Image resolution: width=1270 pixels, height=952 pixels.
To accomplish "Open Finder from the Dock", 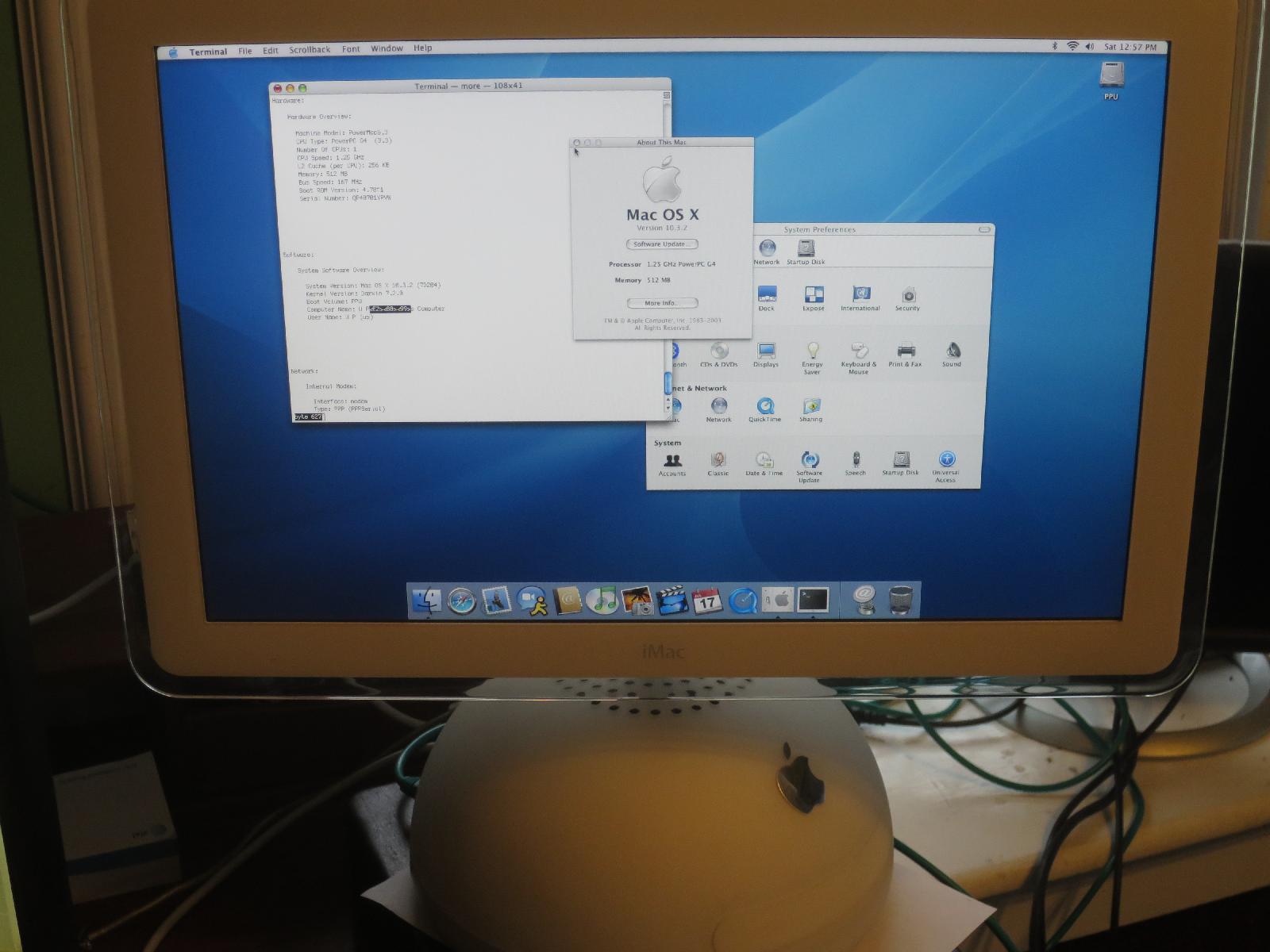I will click(x=427, y=601).
